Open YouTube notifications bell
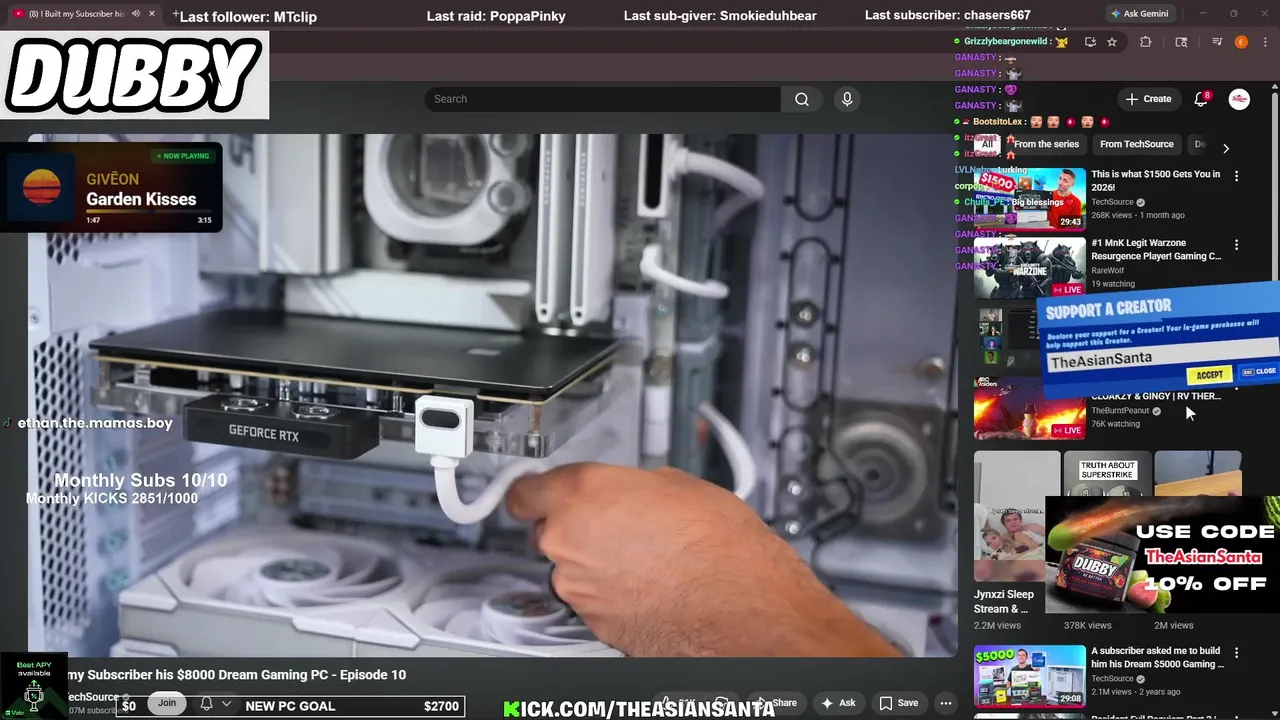Image resolution: width=1280 pixels, height=720 pixels. tap(1201, 99)
